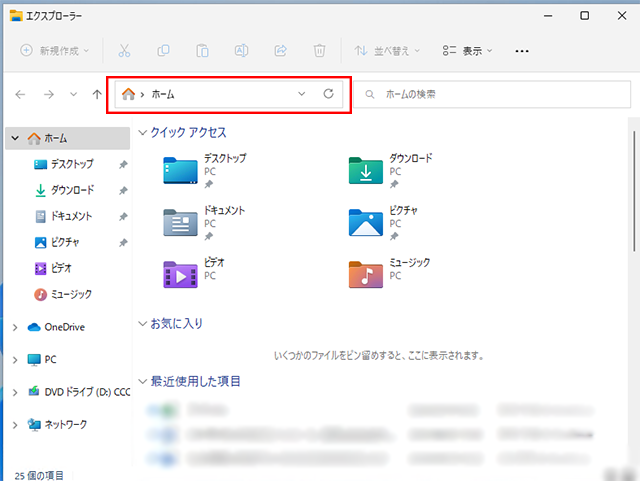This screenshot has width=640, height=481.
Task: Expand the PC tree node
Action: (15, 360)
